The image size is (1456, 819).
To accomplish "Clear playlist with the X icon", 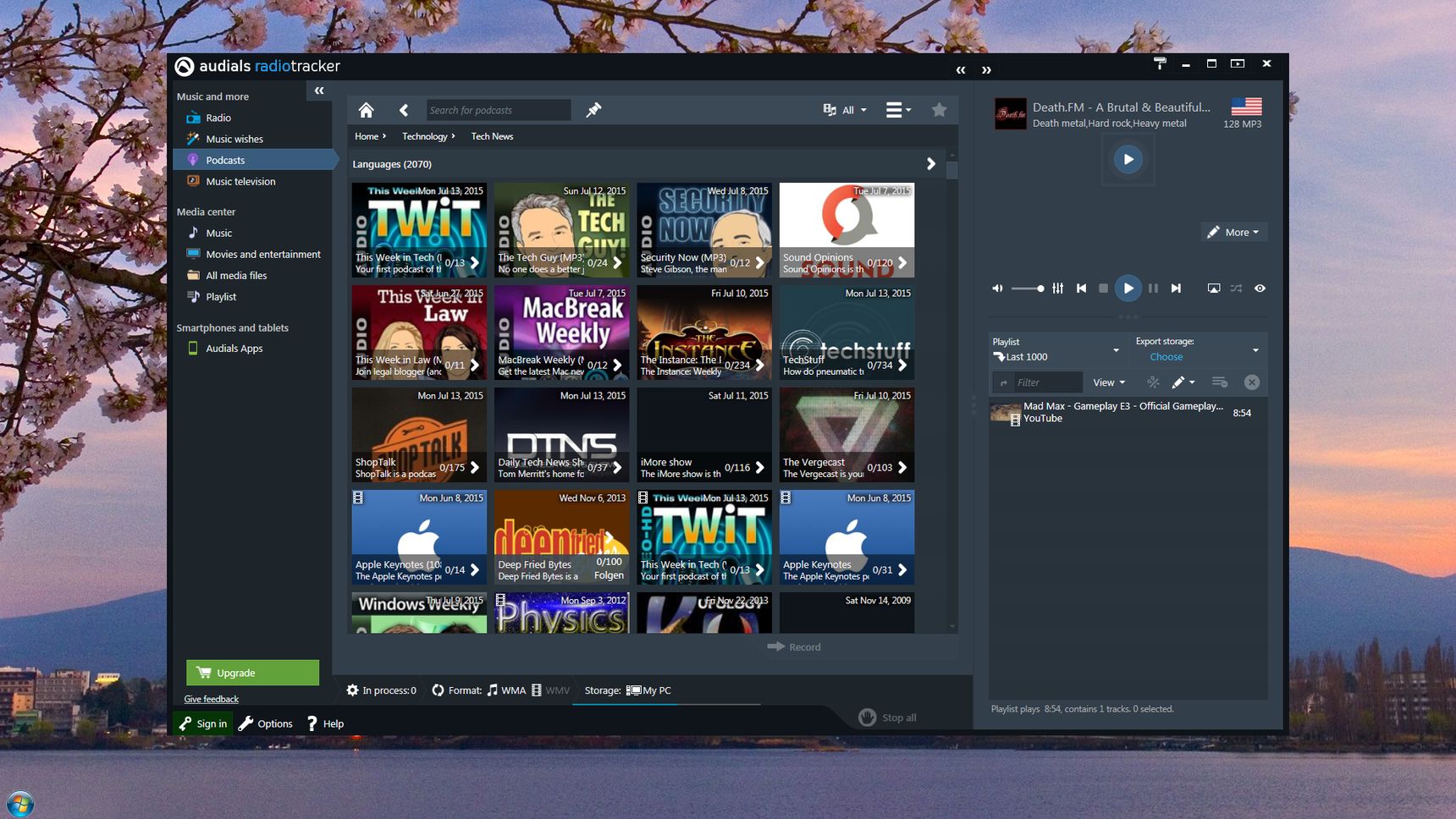I will click(1251, 382).
